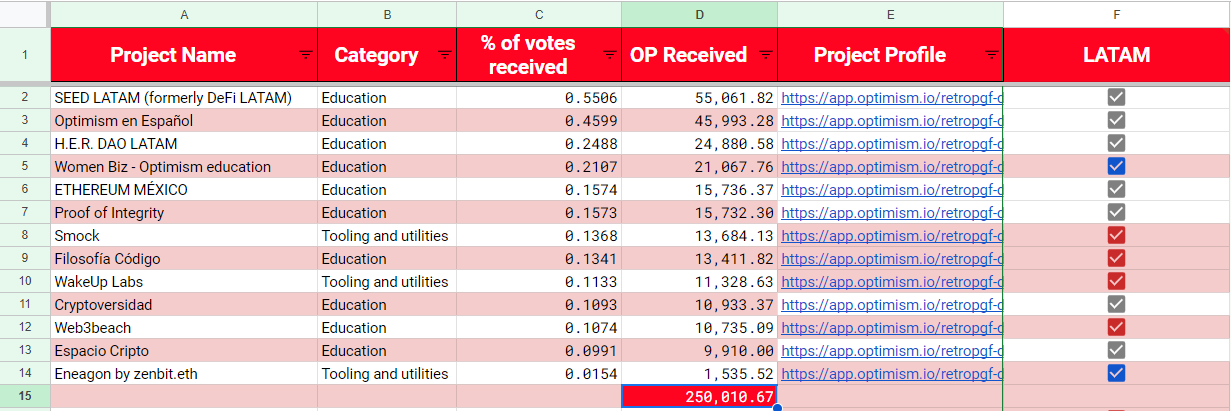The image size is (1231, 411).
Task: Click the select-all corner of the sheet
Action: point(24,14)
